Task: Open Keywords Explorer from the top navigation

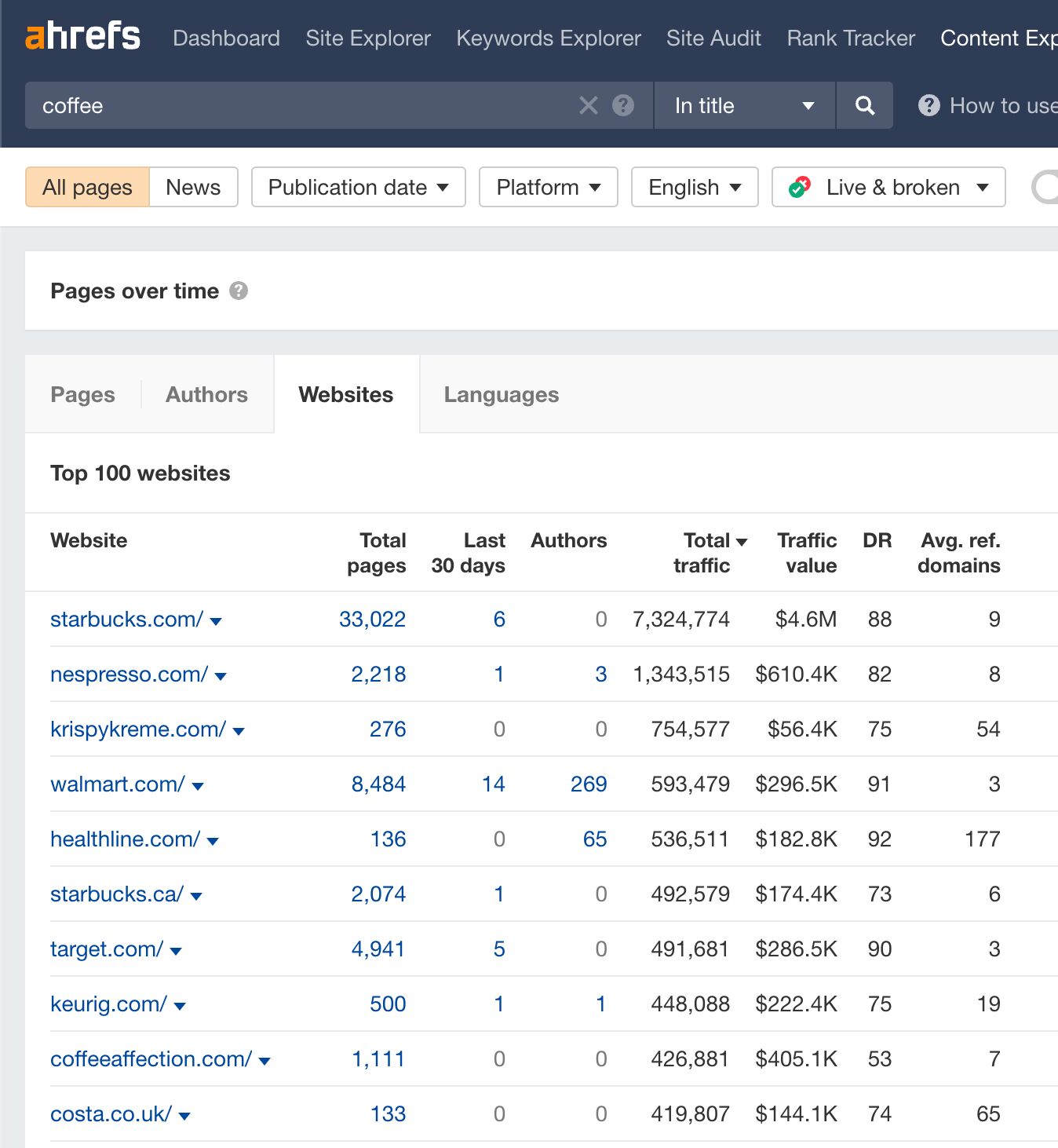Action: (548, 38)
